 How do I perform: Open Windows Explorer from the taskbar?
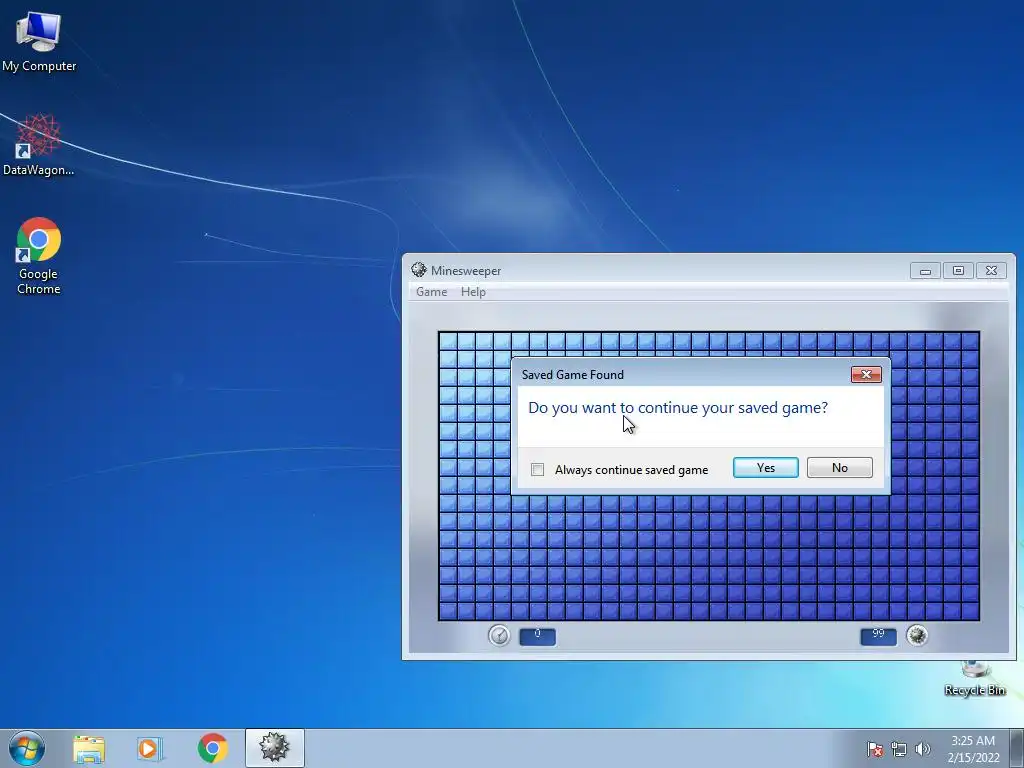pos(89,748)
